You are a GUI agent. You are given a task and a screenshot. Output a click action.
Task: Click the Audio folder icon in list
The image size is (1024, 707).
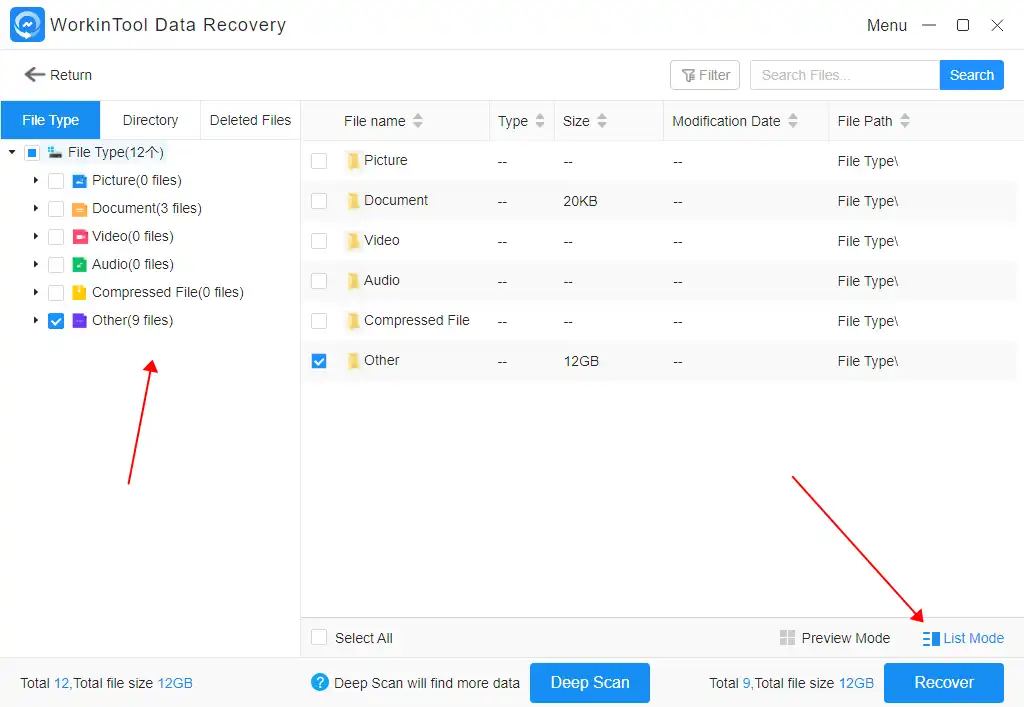pyautogui.click(x=353, y=281)
